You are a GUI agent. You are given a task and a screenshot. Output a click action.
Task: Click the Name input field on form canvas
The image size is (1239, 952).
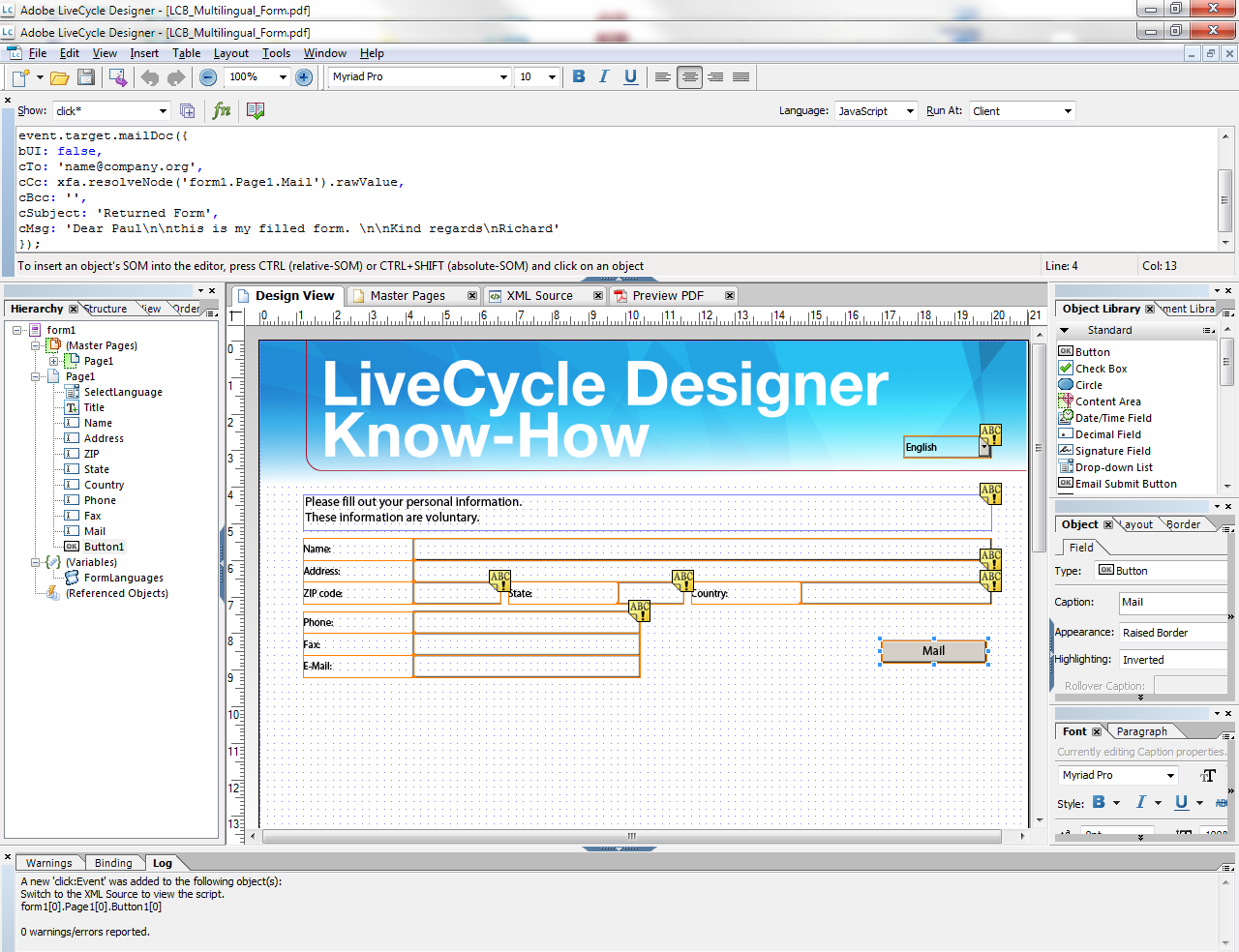(702, 550)
